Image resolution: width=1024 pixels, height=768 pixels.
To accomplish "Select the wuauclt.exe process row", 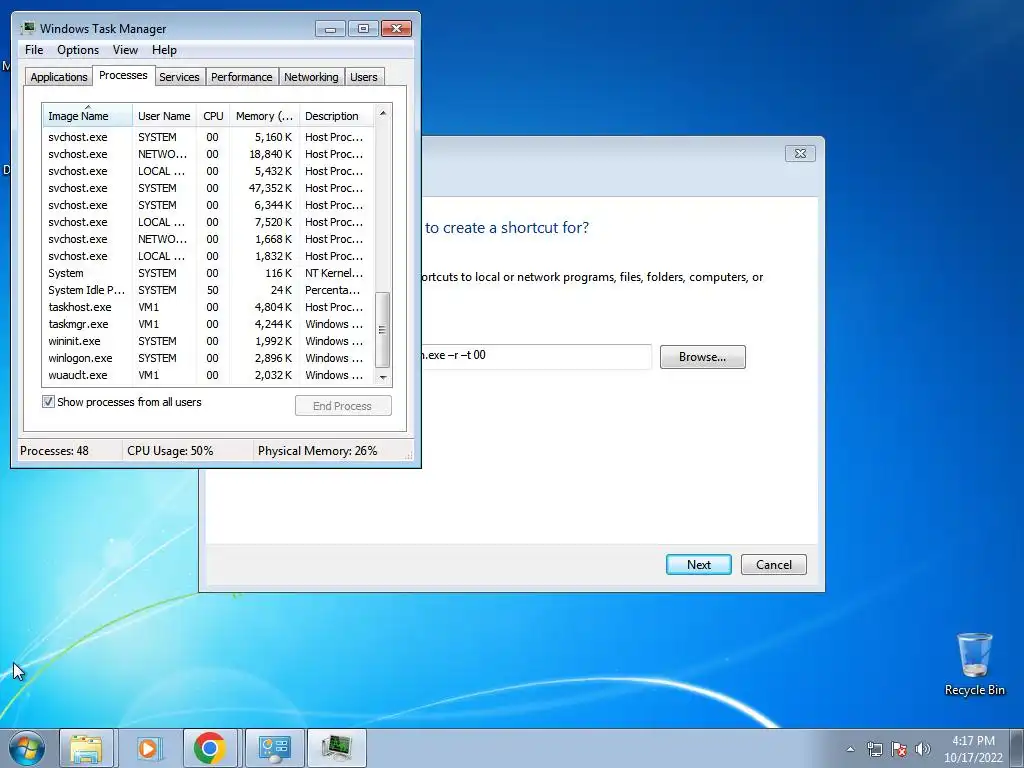I will pos(208,375).
